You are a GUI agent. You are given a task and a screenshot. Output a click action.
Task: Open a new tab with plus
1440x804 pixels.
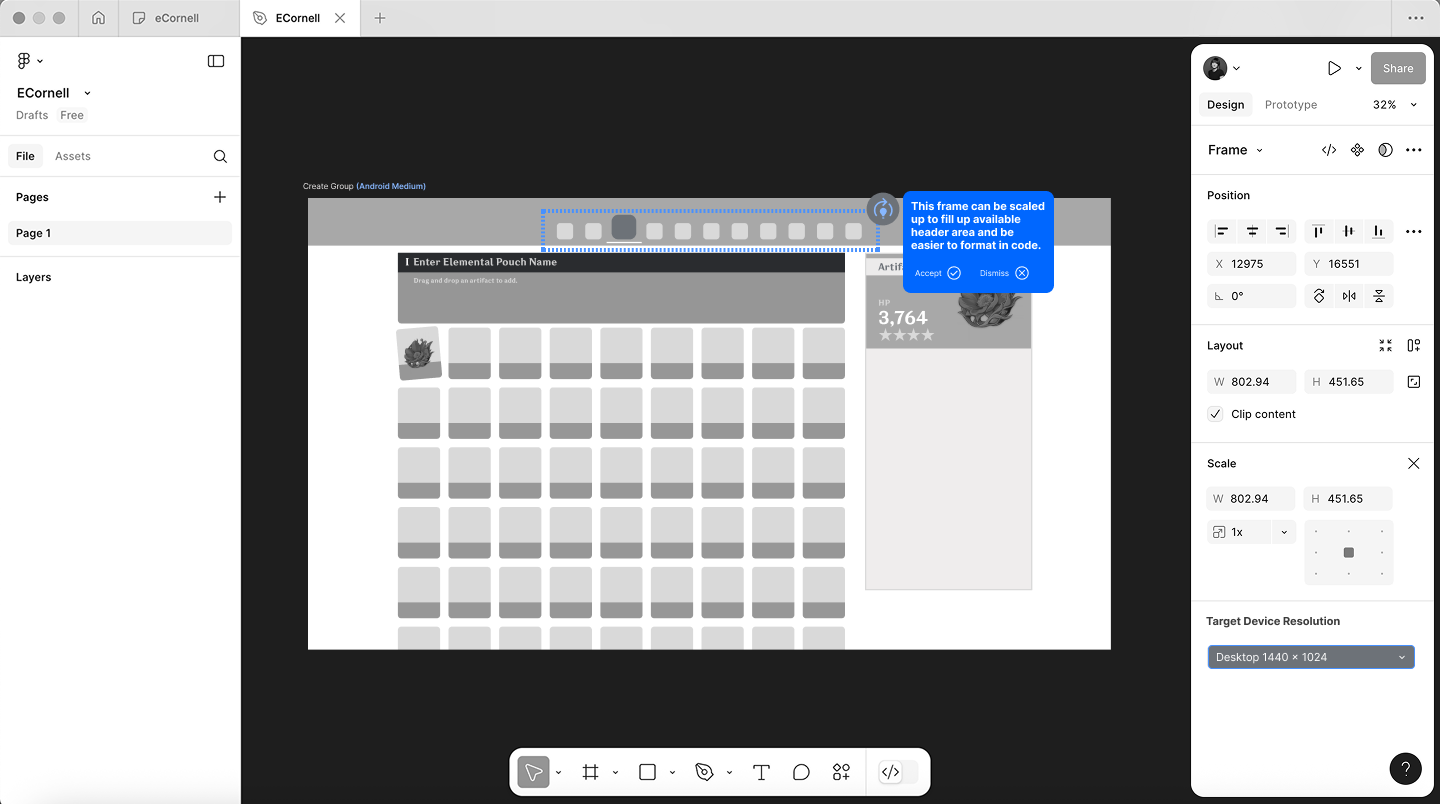point(380,18)
